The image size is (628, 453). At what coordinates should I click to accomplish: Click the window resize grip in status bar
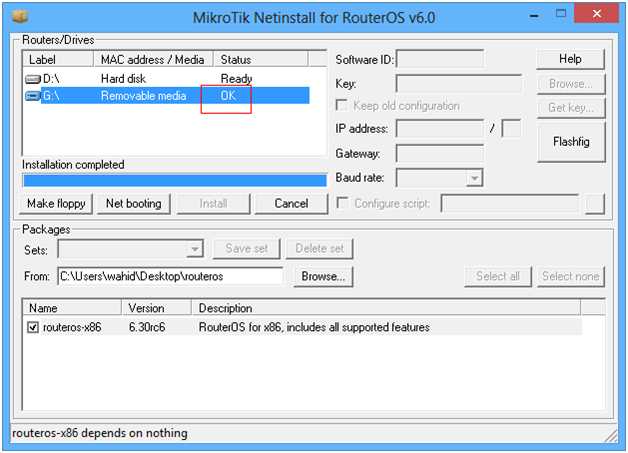point(611,436)
